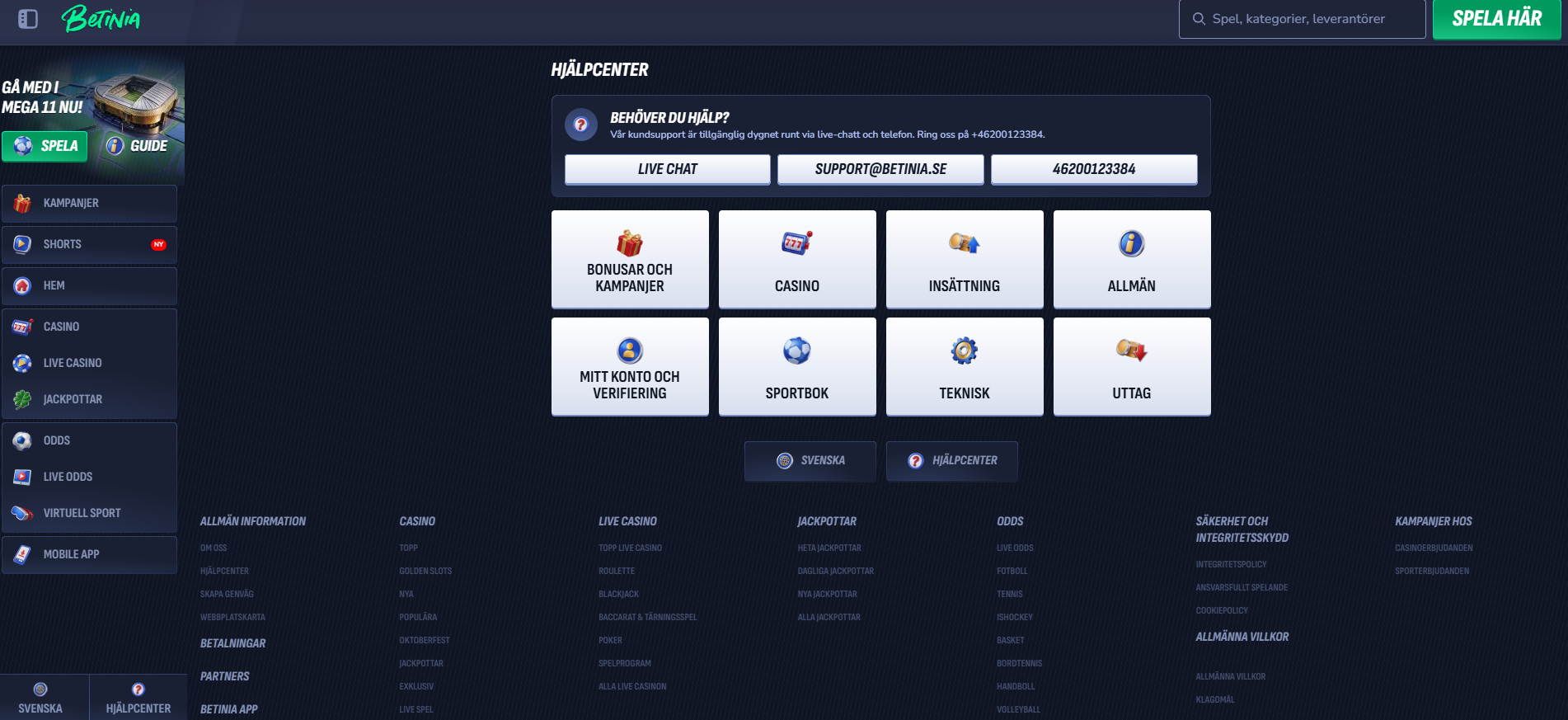Open Mitt Konto och Verifiering category
The image size is (1568, 720).
coord(630,366)
